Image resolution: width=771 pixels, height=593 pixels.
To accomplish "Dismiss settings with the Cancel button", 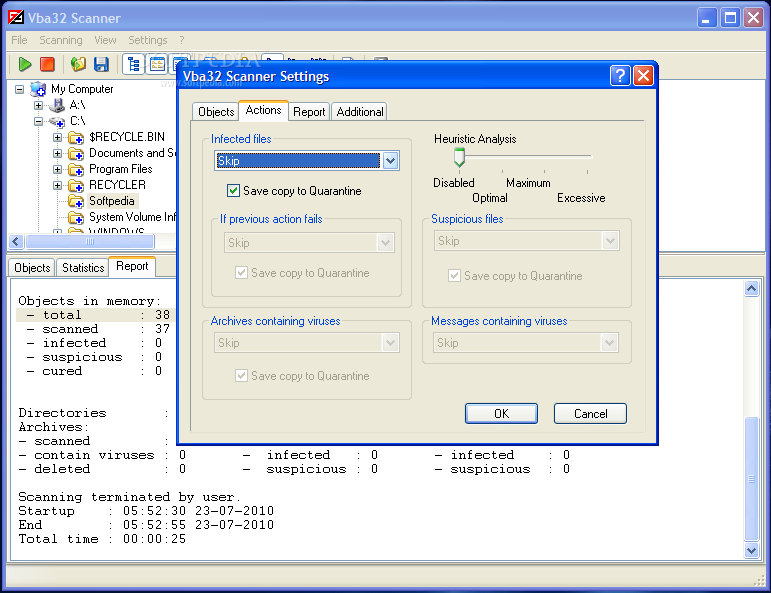I will tap(591, 414).
